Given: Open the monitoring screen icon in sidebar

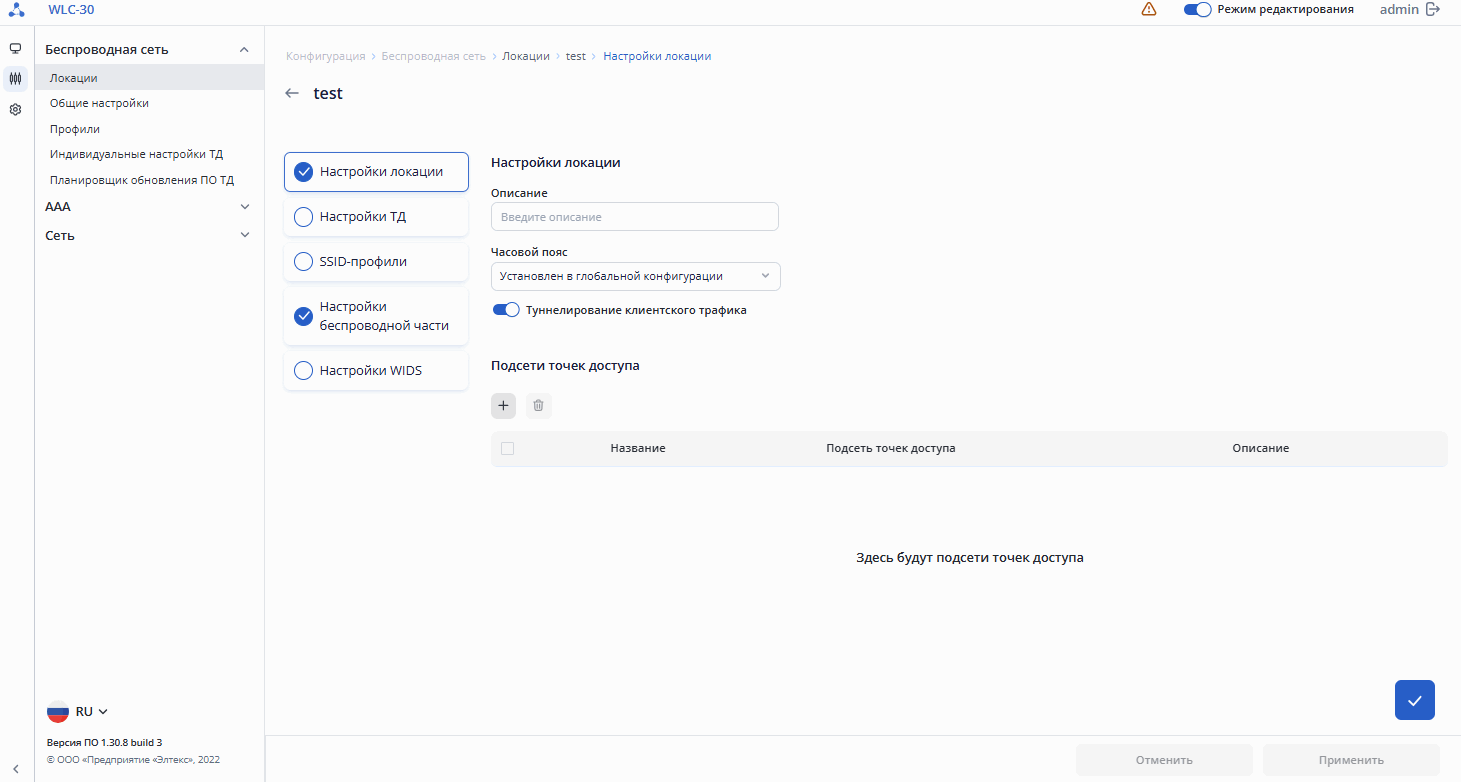Looking at the screenshot, I should (15, 48).
